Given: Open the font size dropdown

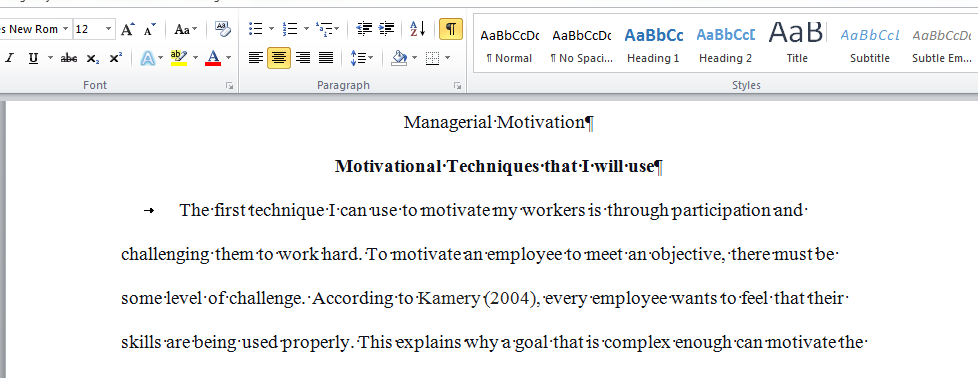Looking at the screenshot, I should click(110, 29).
